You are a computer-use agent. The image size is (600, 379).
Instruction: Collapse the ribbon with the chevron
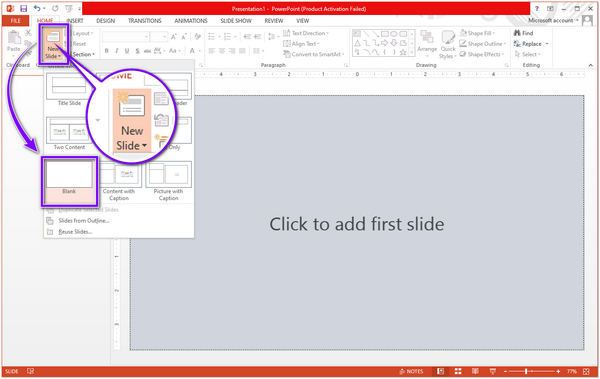tap(590, 65)
